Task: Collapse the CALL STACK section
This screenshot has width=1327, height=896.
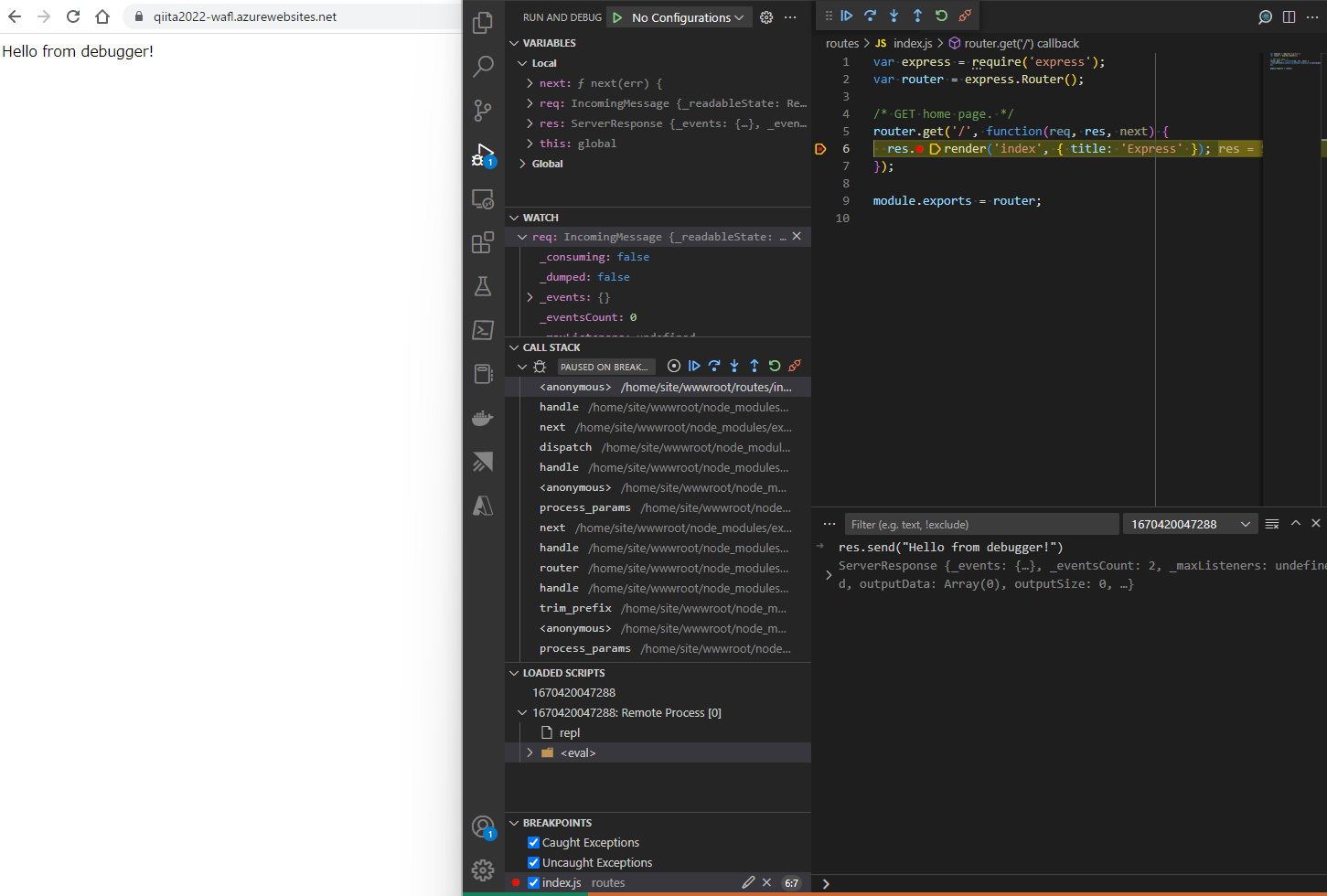Action: (x=658, y=347)
